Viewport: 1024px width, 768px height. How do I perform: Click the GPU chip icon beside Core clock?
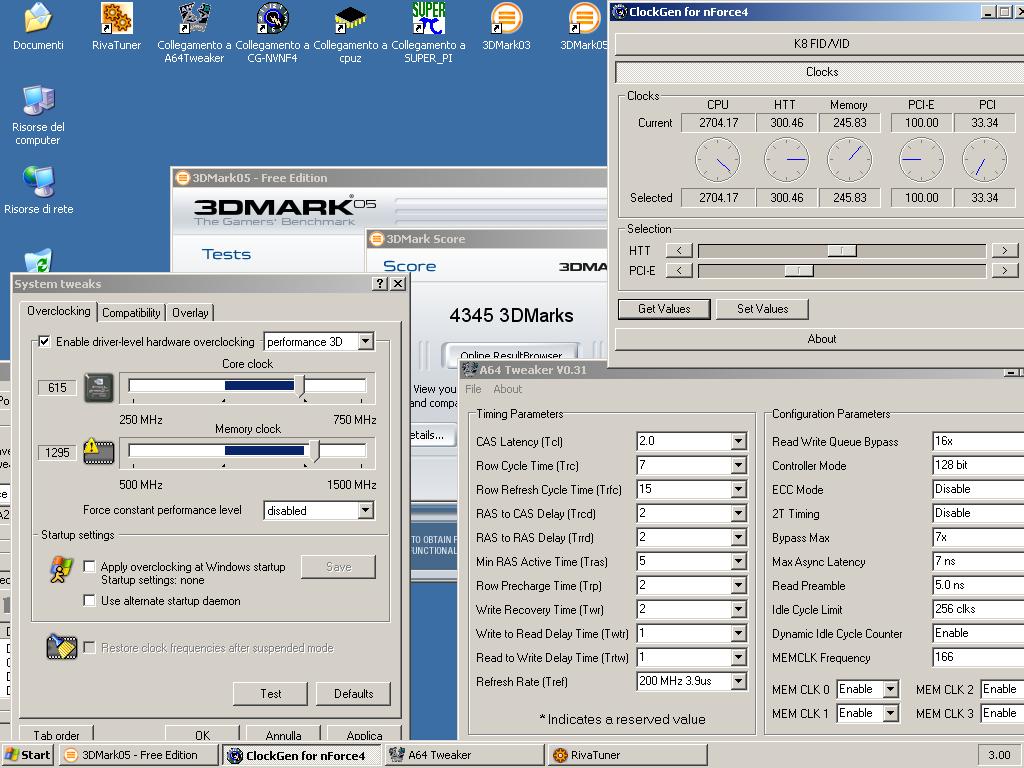99,388
